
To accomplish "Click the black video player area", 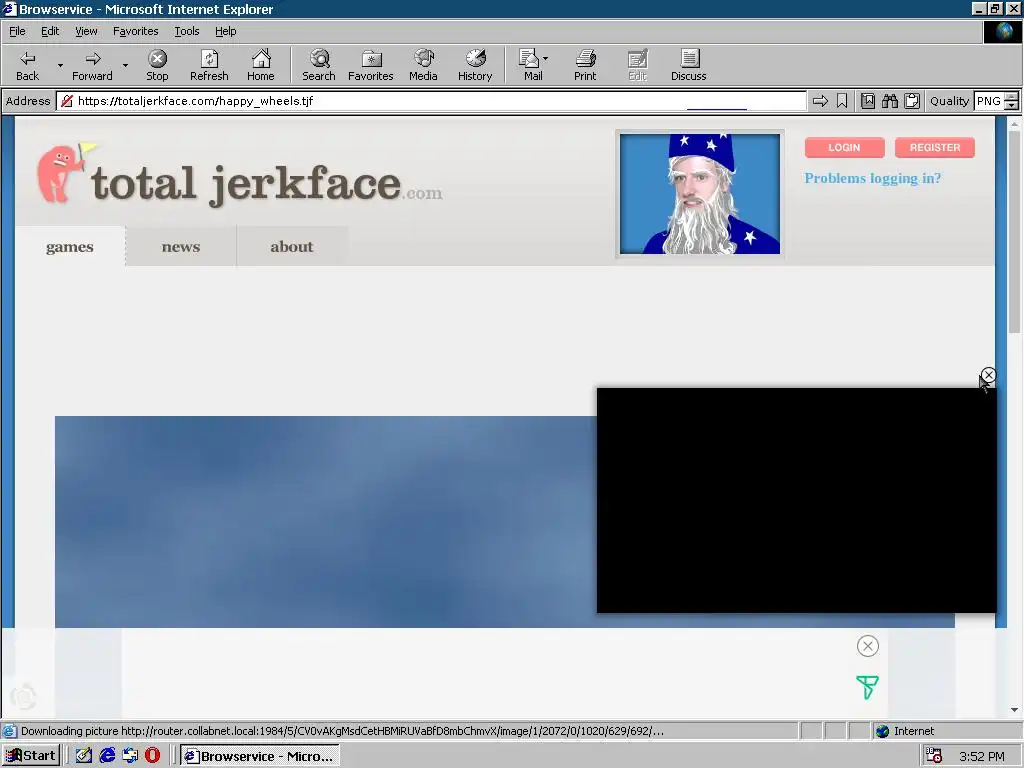I will (797, 500).
